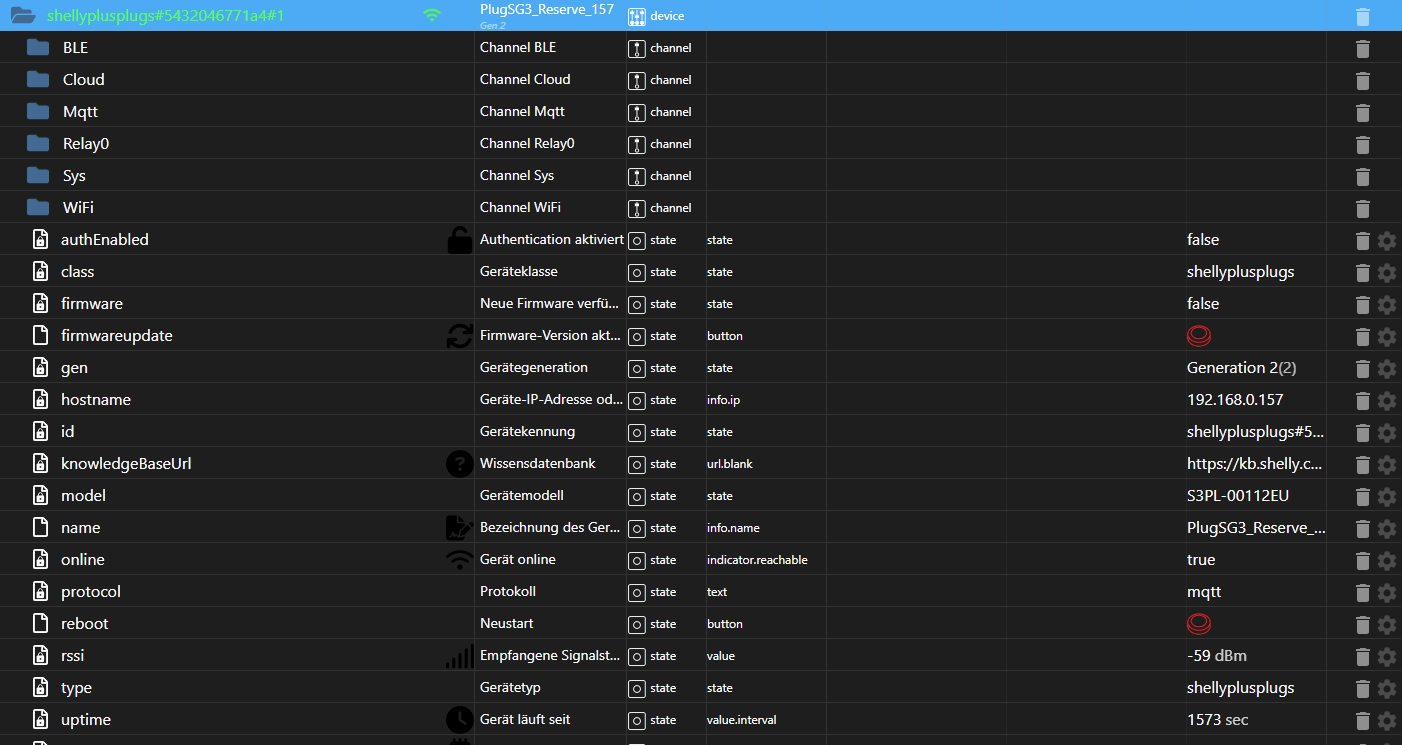Viewport: 1402px width, 745px height.
Task: Select the hostname state row
Action: (x=701, y=400)
